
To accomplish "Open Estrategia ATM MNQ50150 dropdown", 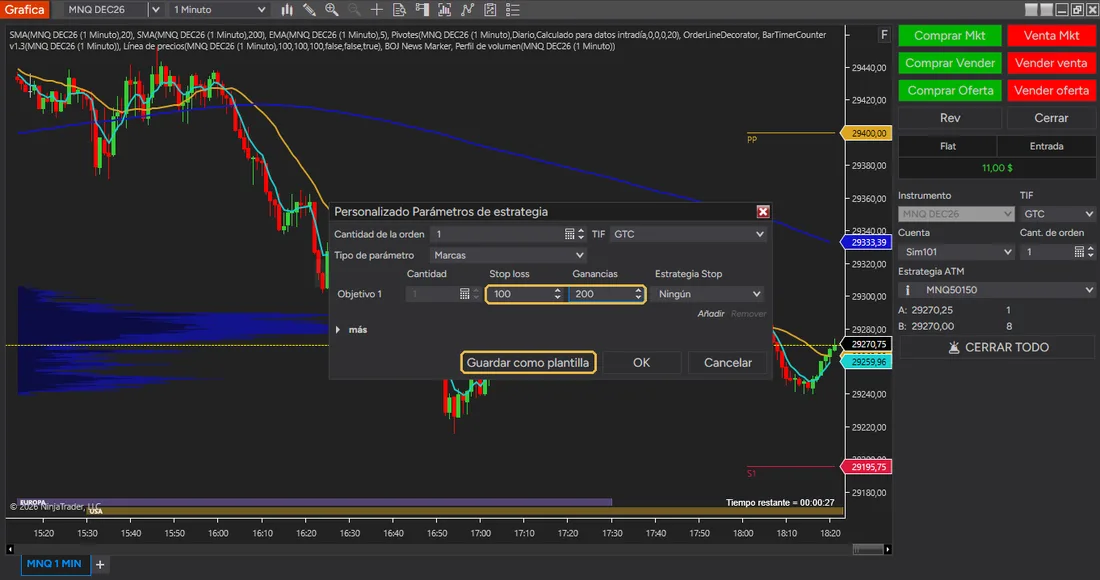I will (x=997, y=290).
